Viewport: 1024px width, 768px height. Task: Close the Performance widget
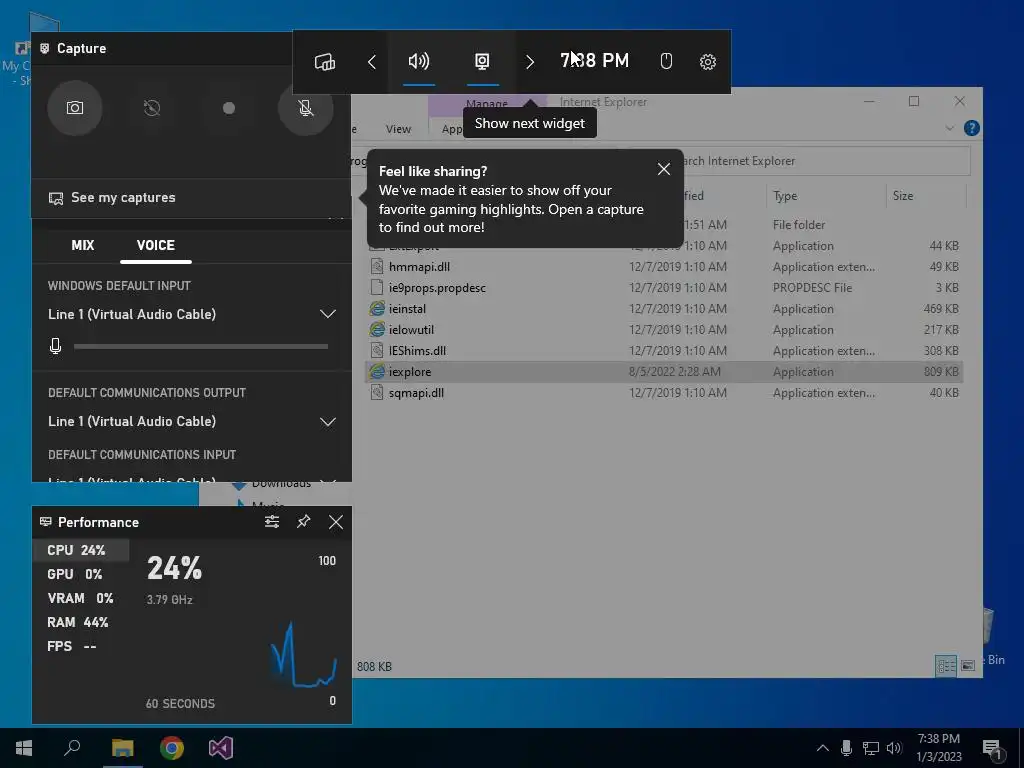(x=336, y=522)
